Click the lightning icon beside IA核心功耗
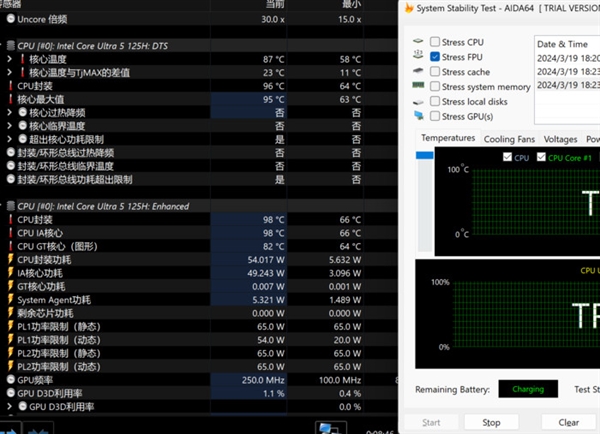Screen dimensions: 600x434 (x=10, y=272)
